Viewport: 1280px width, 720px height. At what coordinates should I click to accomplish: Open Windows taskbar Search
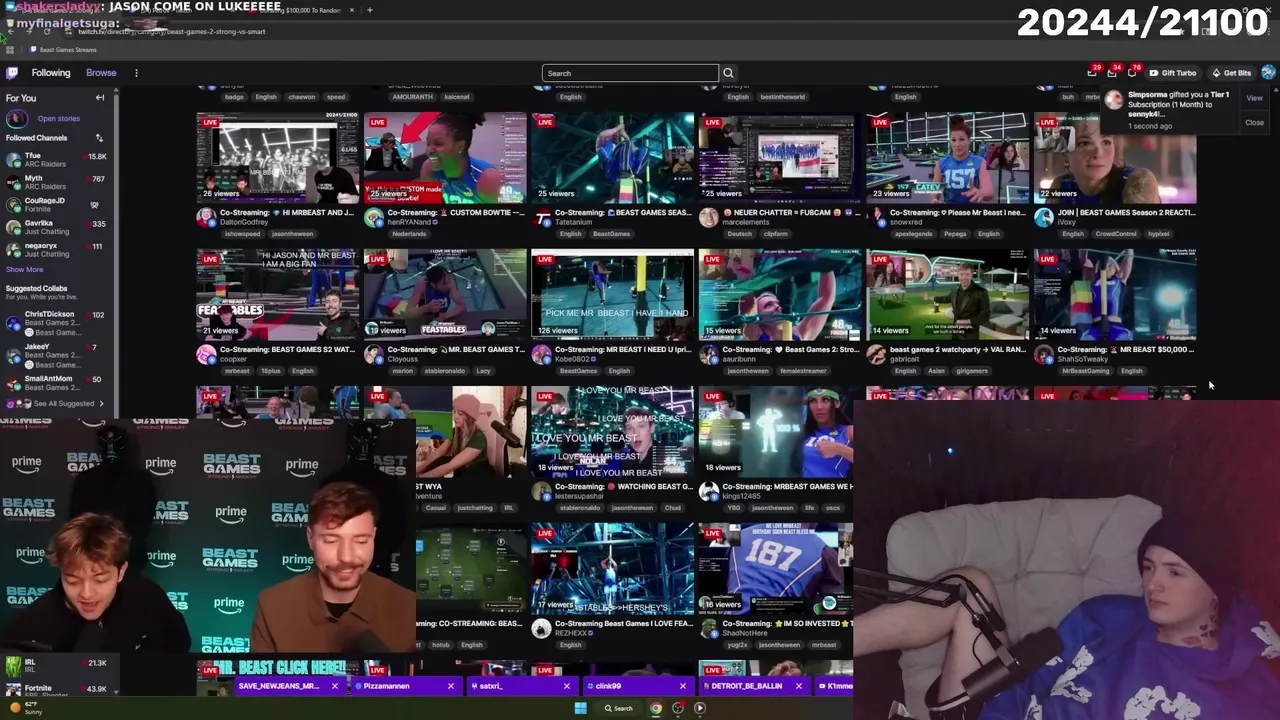[619, 708]
